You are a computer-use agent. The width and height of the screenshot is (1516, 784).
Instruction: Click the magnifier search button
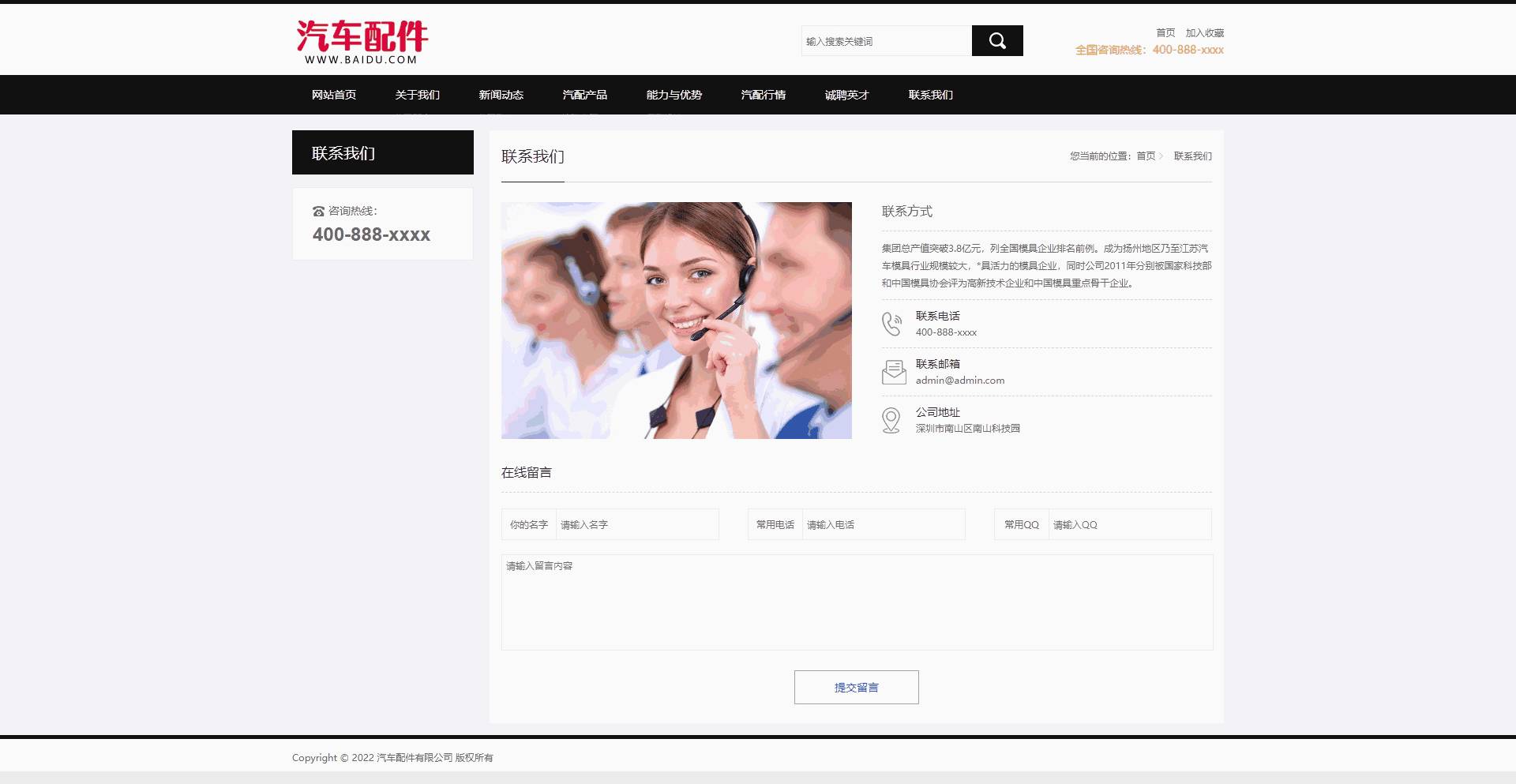coord(996,41)
